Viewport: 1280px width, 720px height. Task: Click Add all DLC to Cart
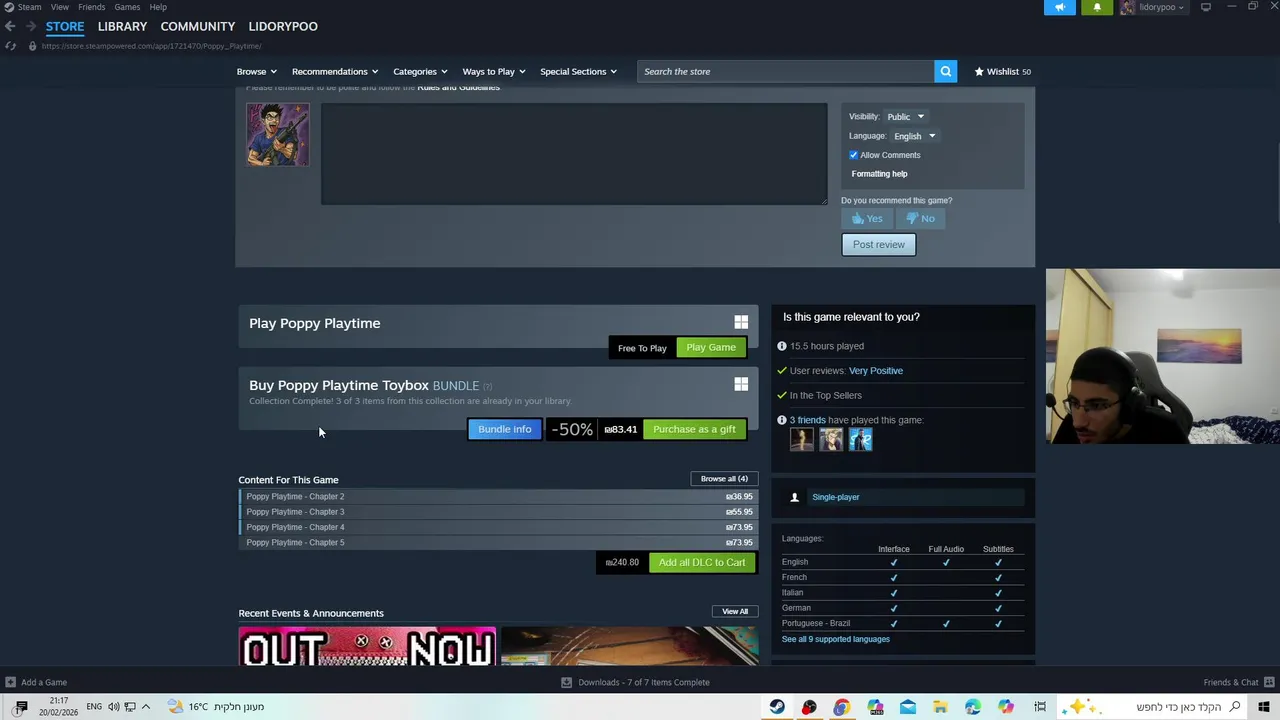pos(702,562)
